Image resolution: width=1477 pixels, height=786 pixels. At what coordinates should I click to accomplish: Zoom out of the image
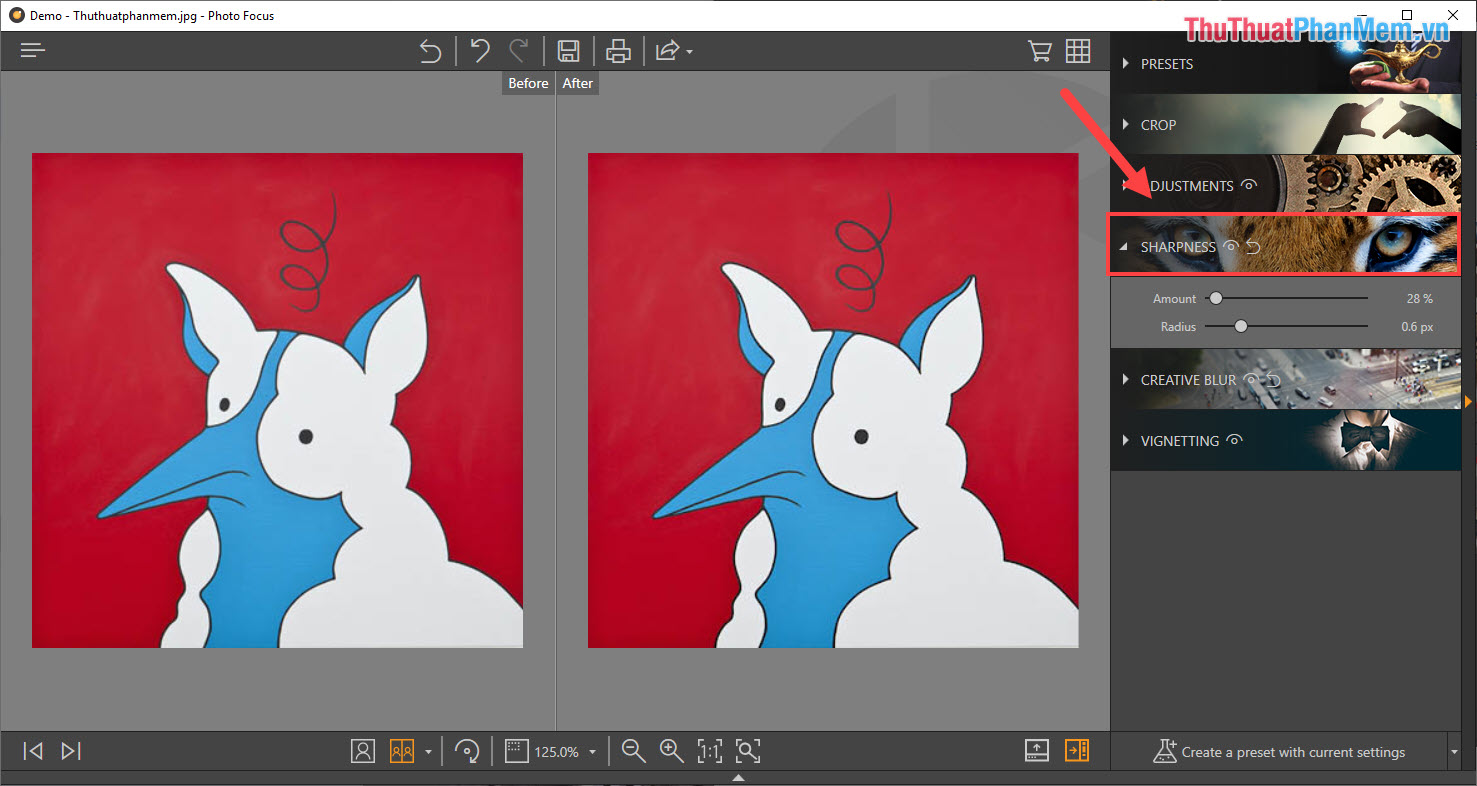633,751
